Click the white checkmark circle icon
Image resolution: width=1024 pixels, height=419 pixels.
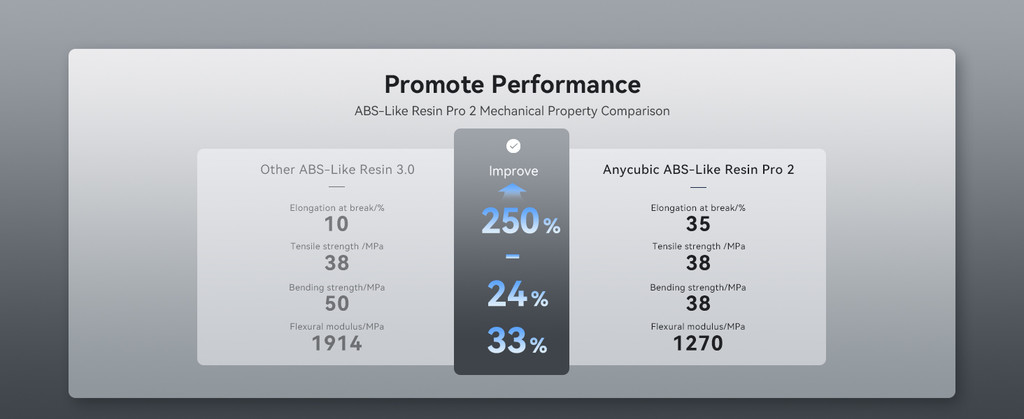pyautogui.click(x=513, y=146)
